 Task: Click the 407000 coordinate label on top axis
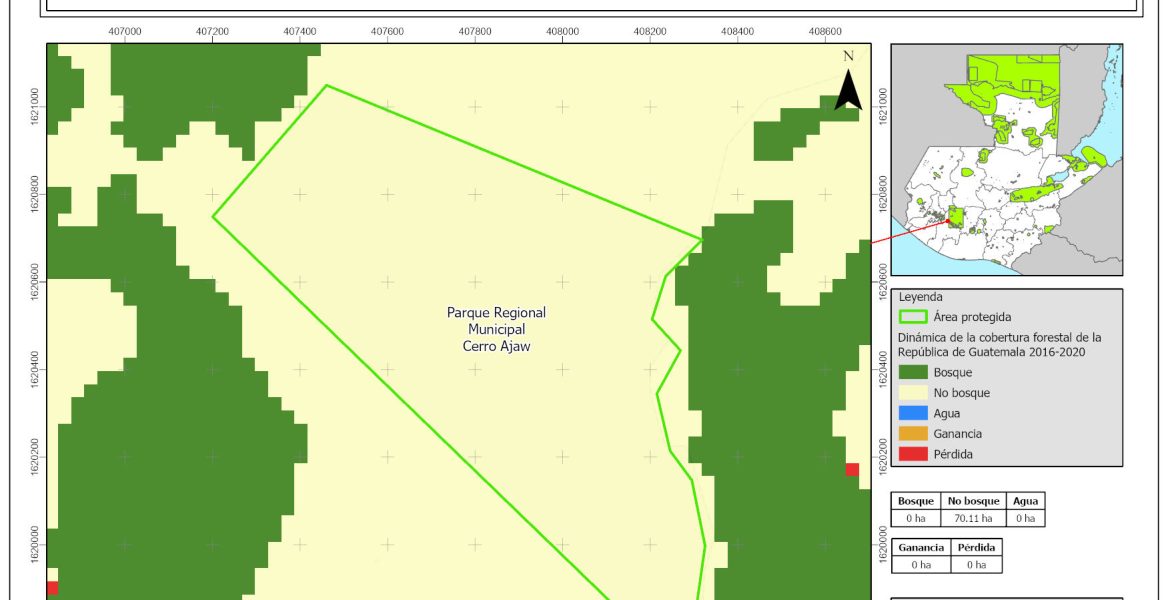coord(124,32)
